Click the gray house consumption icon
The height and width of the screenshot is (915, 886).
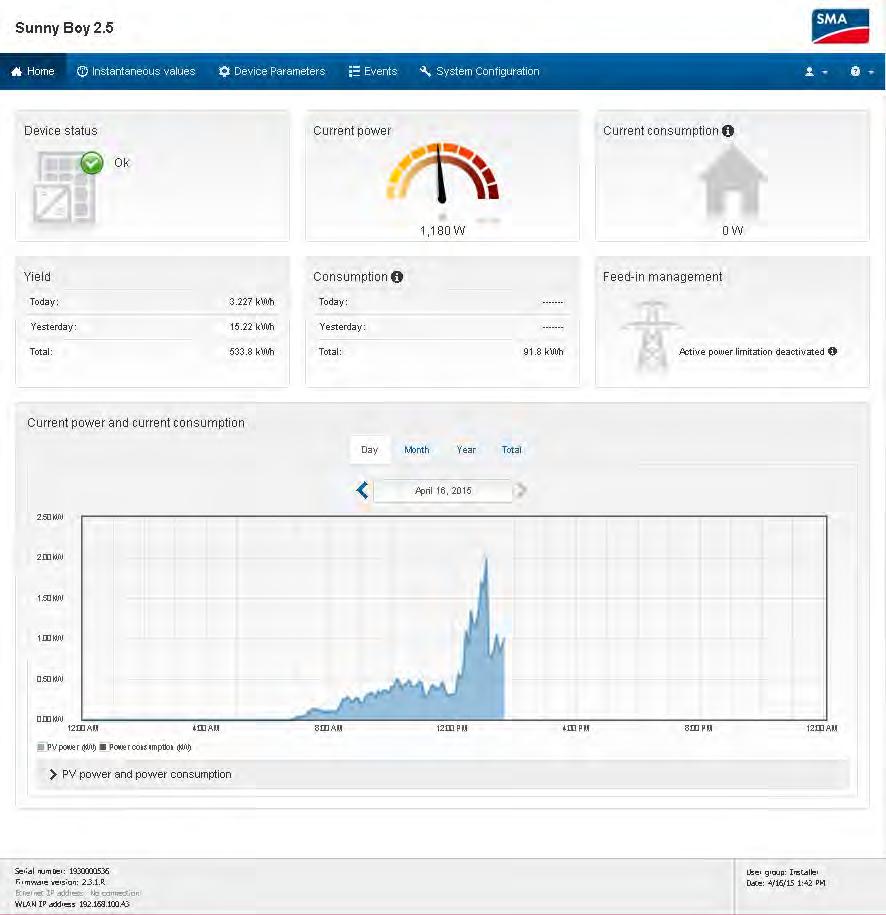point(732,181)
